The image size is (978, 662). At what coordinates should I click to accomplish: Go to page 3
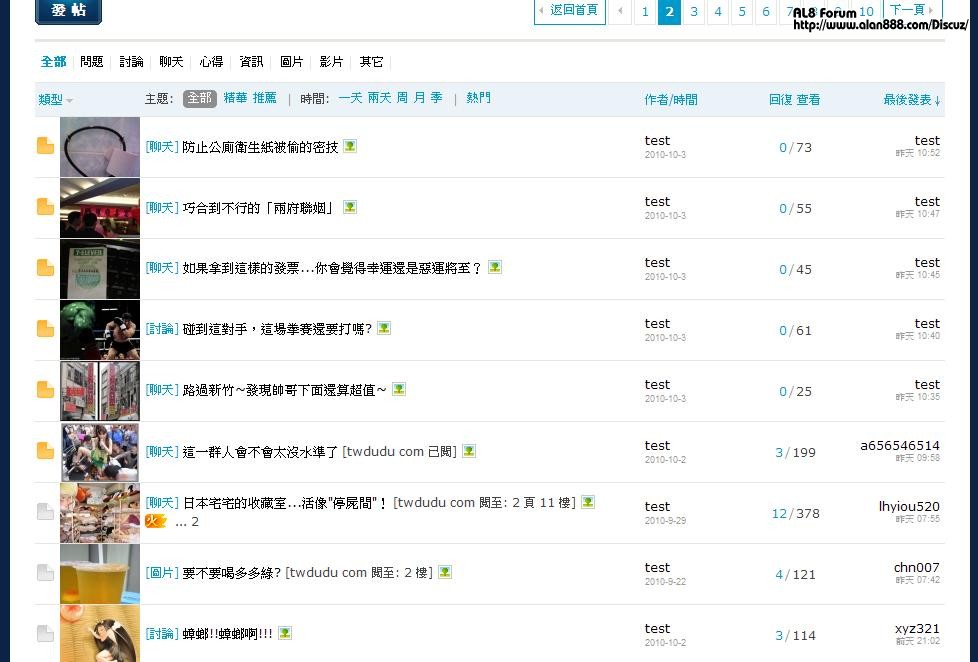[x=694, y=11]
